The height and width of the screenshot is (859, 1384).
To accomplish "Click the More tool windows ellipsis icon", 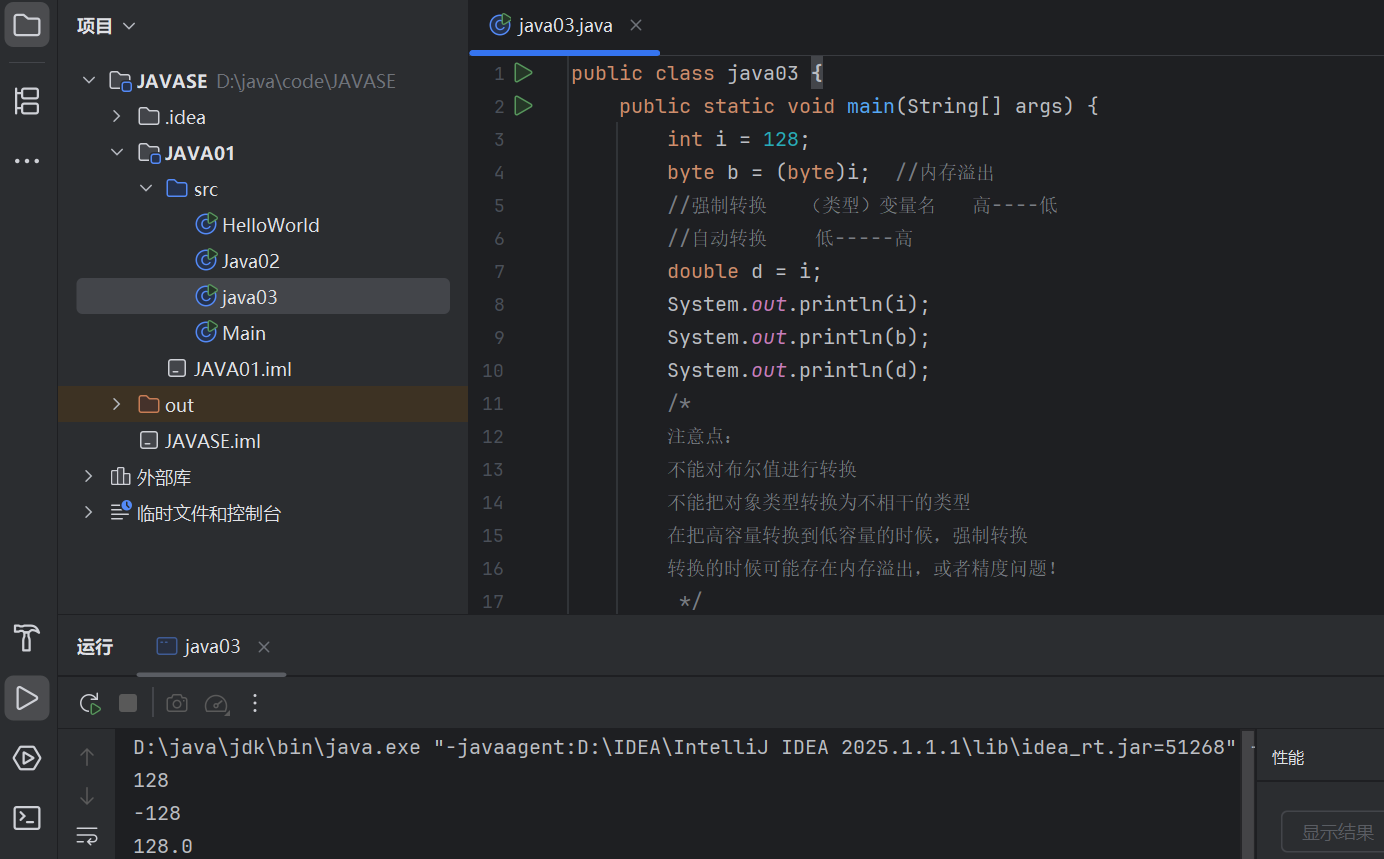I will [x=26, y=160].
